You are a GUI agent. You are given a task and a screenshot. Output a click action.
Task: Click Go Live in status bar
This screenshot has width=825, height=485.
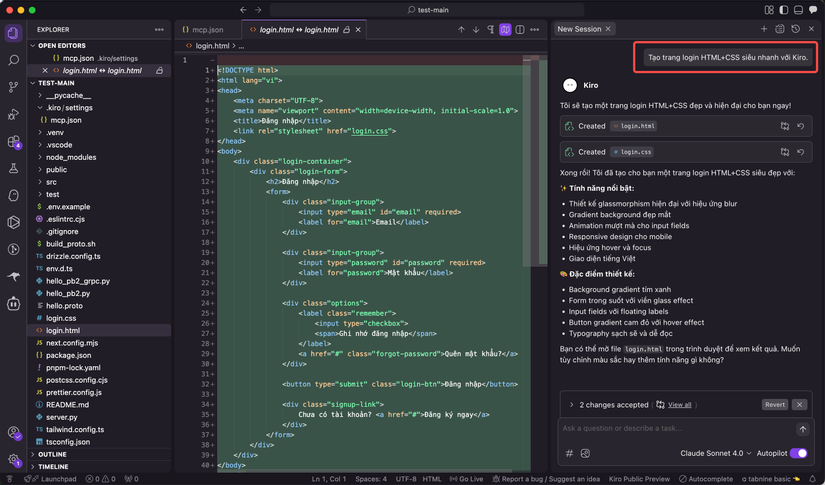click(466, 479)
